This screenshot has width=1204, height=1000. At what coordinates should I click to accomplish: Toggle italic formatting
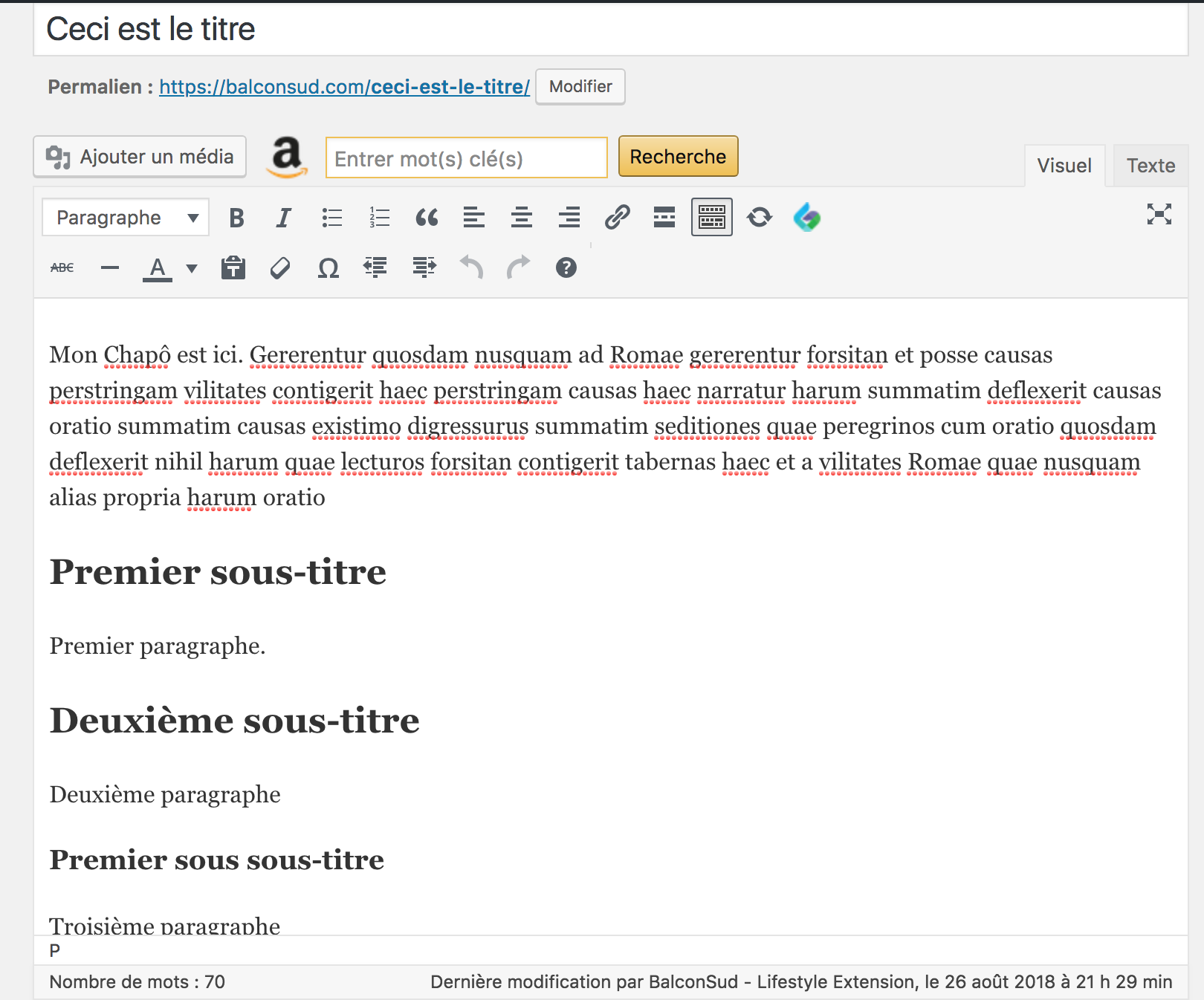283,218
